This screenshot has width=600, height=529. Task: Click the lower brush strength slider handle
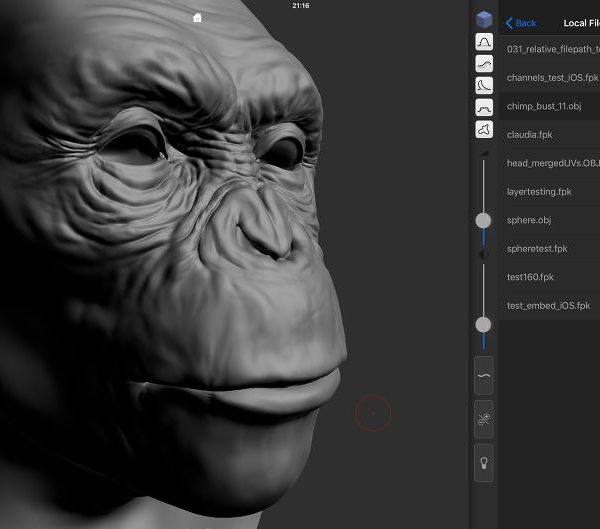[x=483, y=324]
